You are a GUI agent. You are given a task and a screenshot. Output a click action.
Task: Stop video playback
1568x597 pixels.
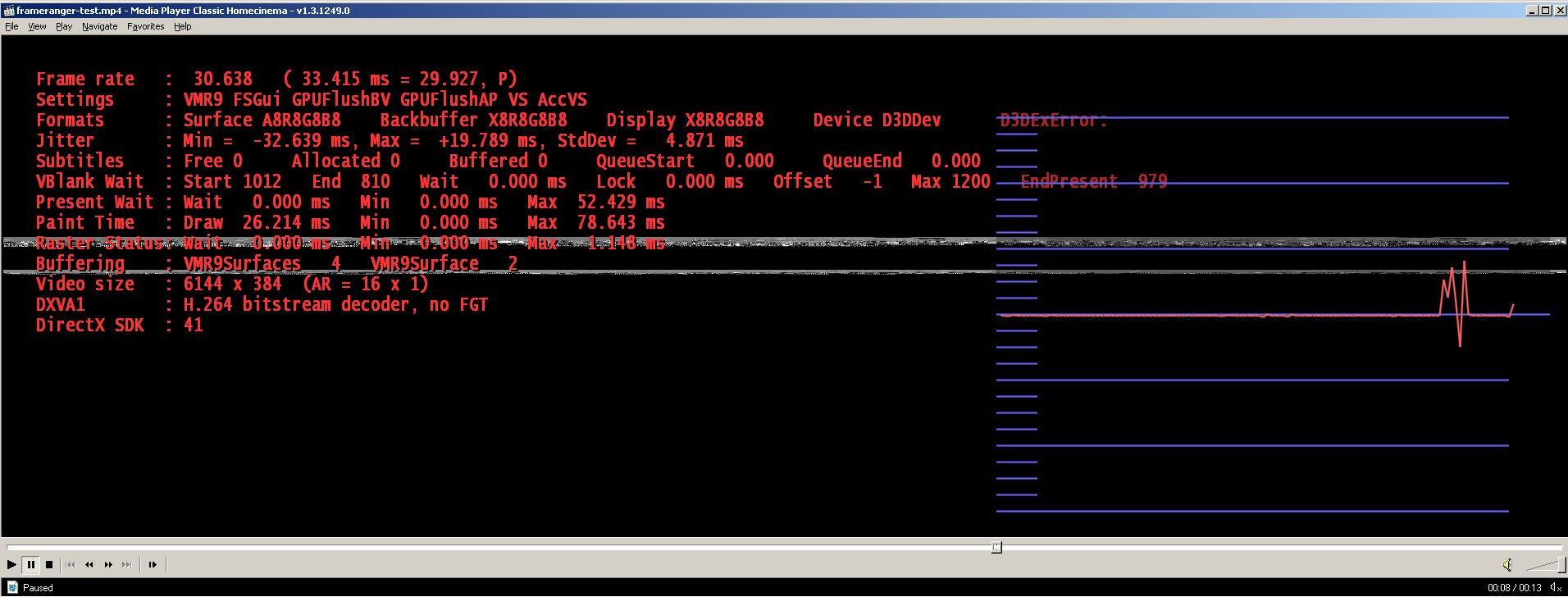click(49, 564)
